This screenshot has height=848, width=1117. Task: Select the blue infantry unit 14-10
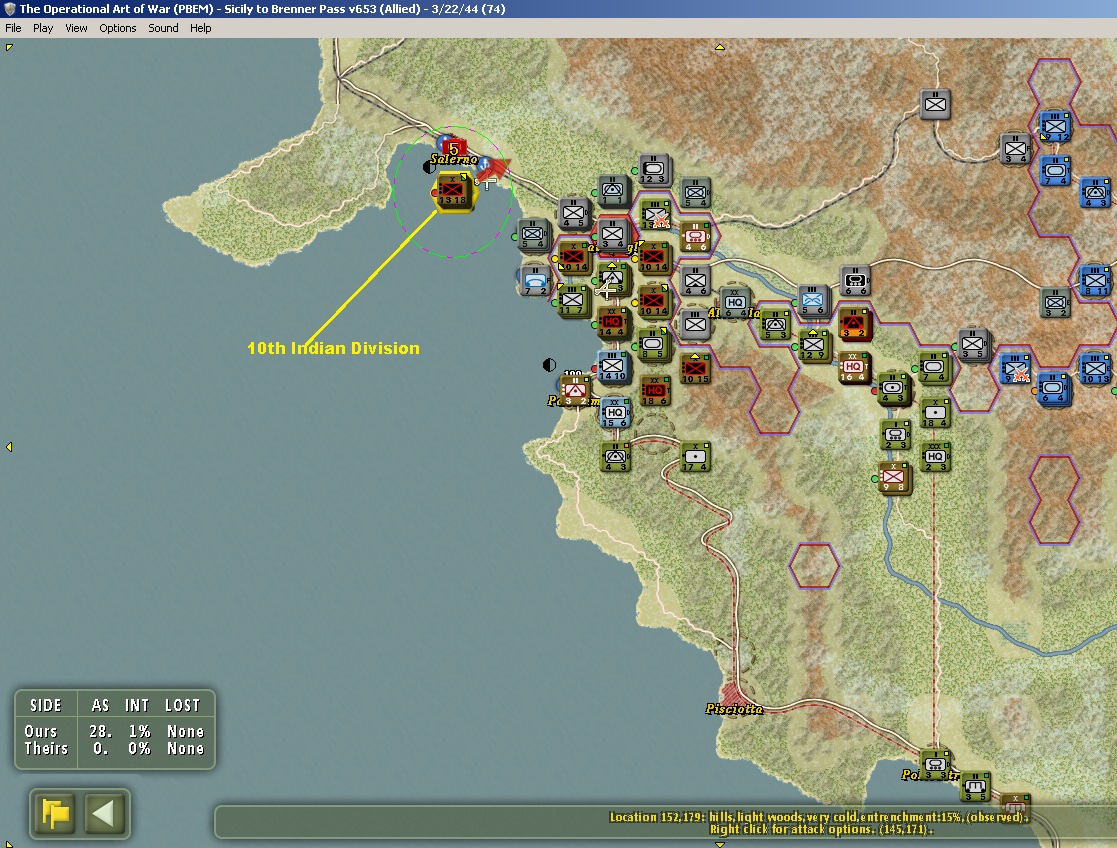coord(613,366)
